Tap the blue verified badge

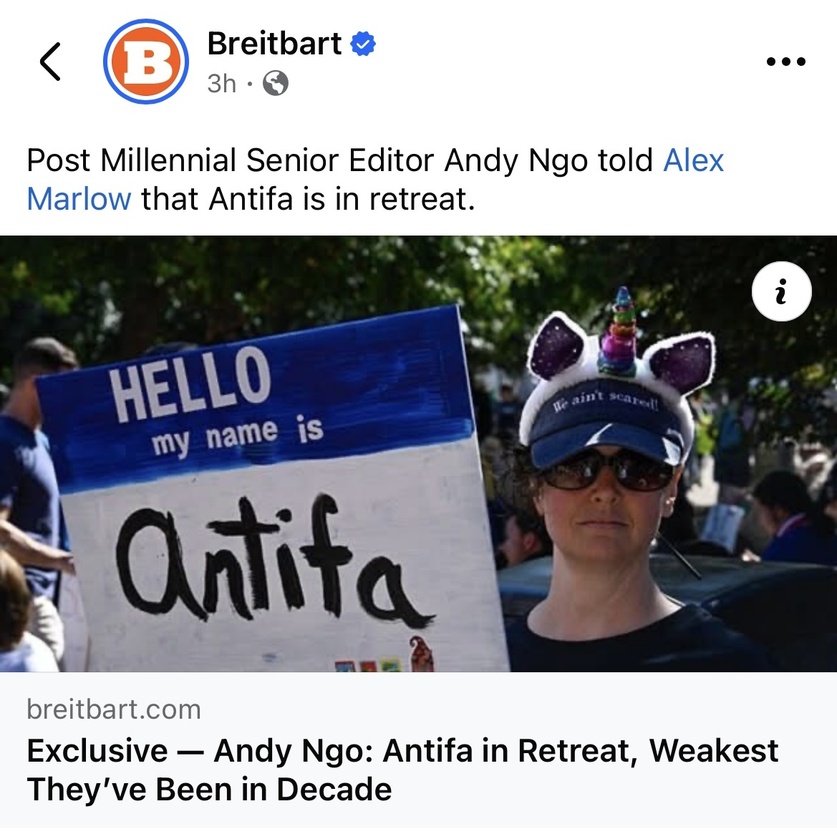click(363, 44)
